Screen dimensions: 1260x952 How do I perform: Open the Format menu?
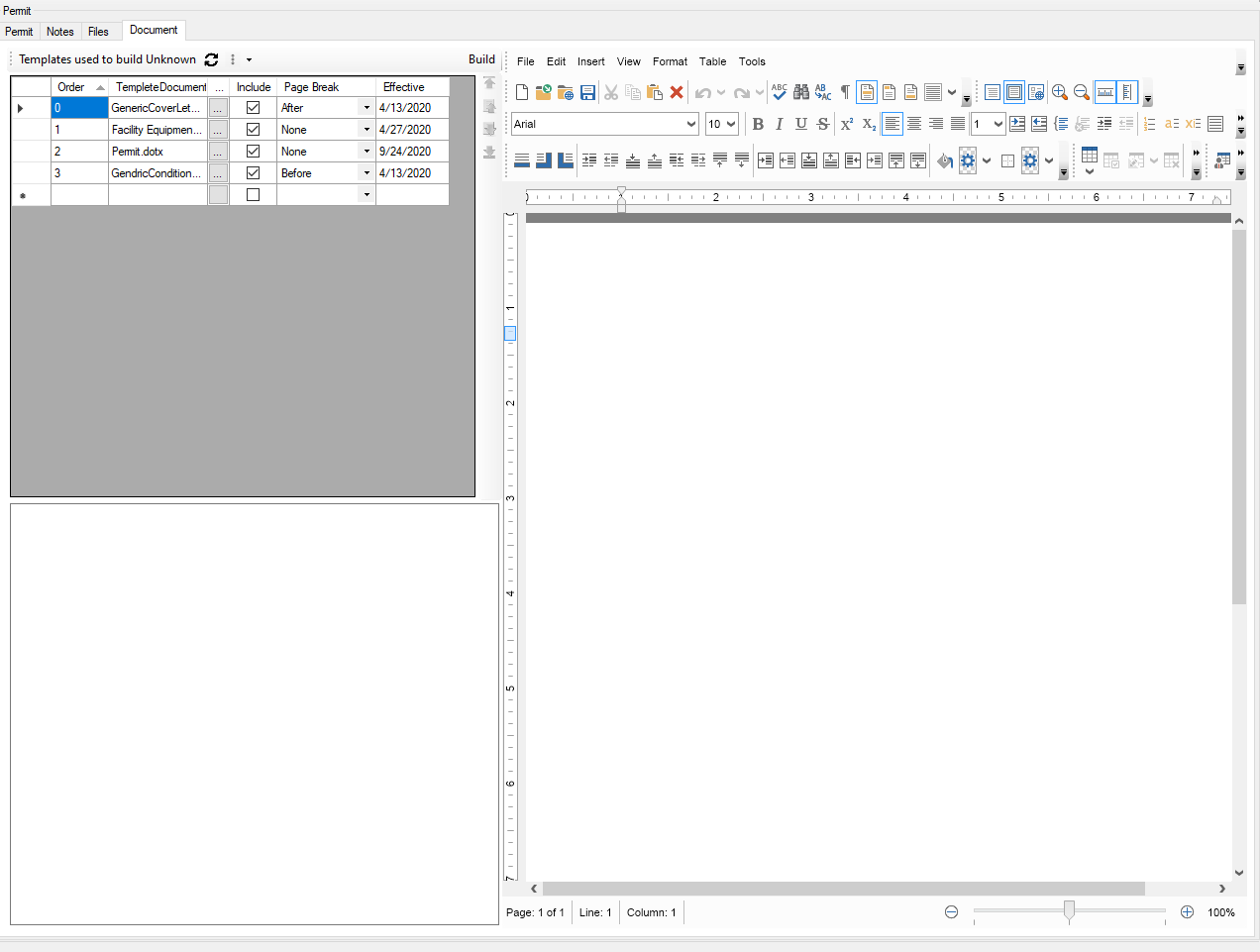[670, 61]
